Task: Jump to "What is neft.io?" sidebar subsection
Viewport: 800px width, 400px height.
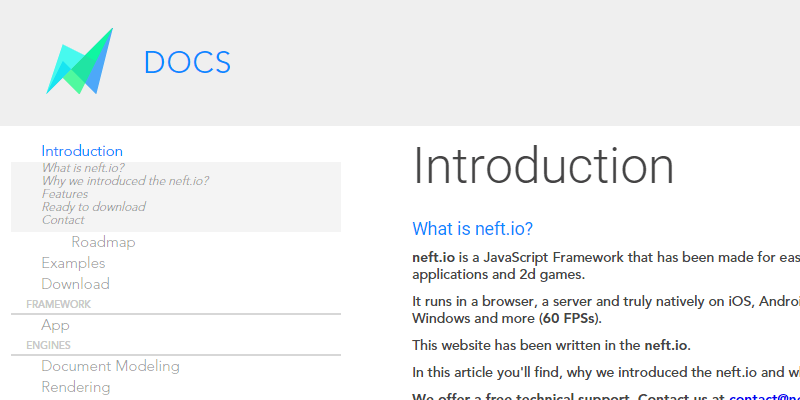Action: (x=83, y=168)
